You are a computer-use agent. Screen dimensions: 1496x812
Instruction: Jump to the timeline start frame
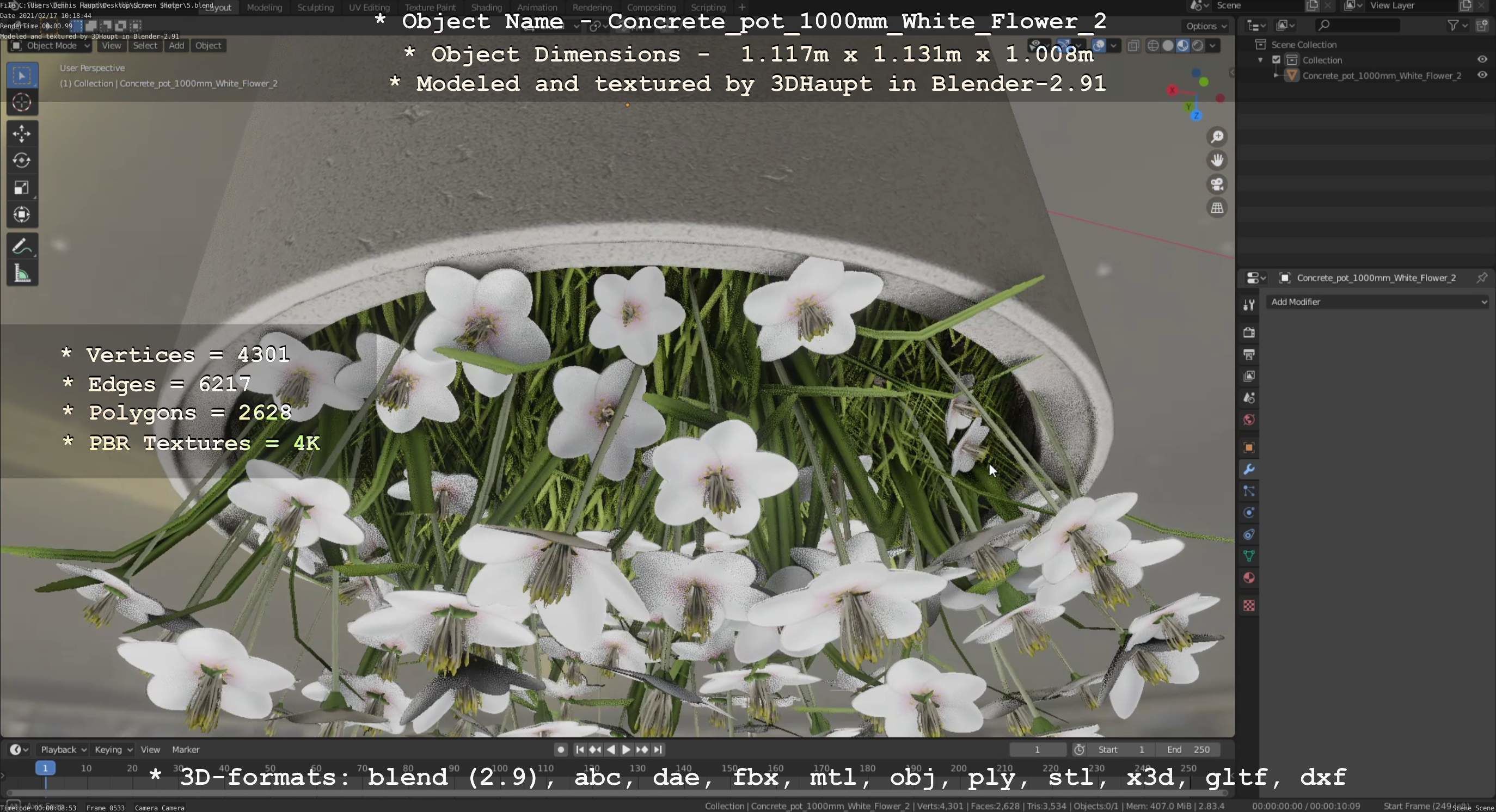(579, 750)
